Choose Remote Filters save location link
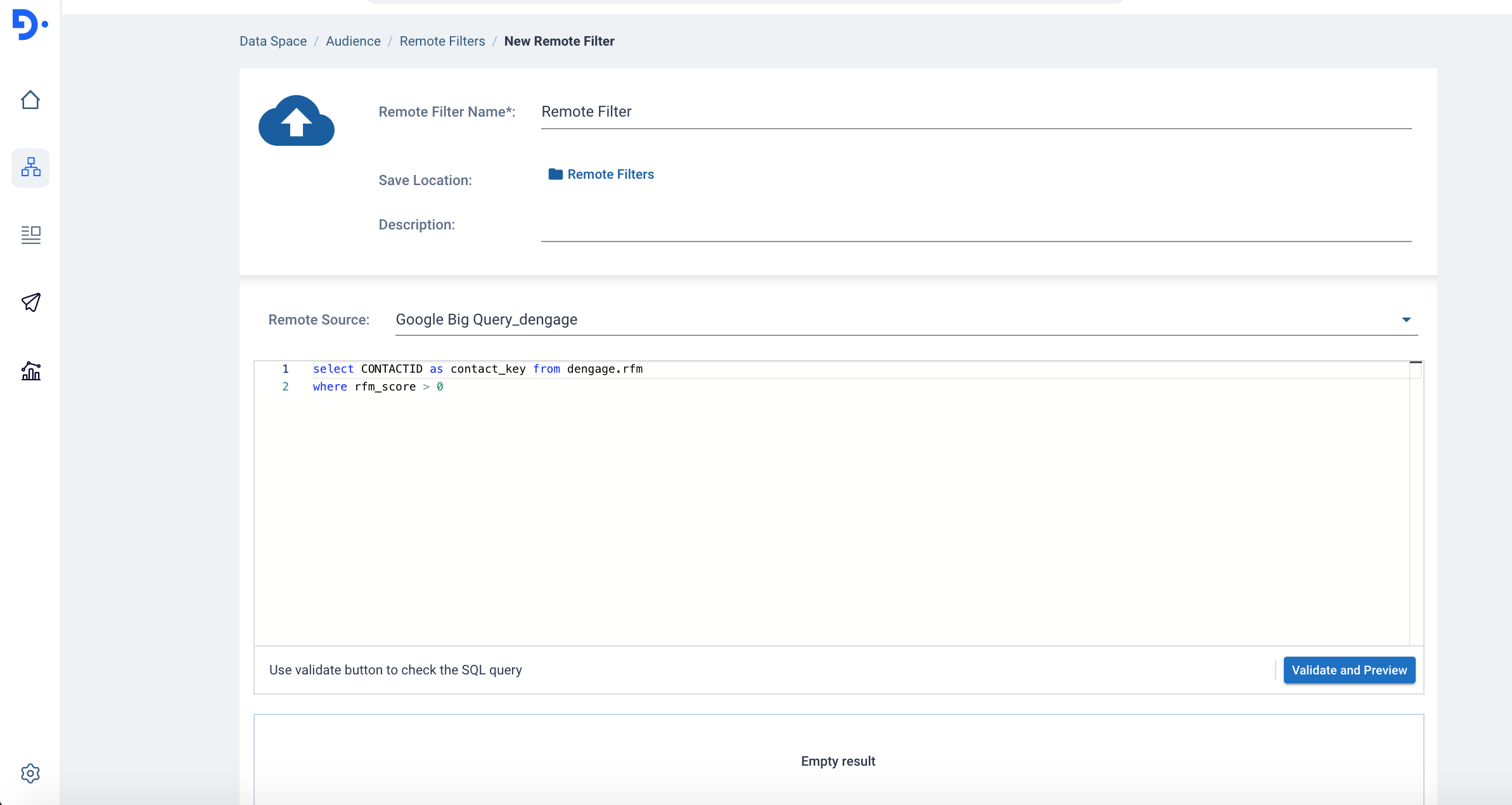 click(610, 174)
